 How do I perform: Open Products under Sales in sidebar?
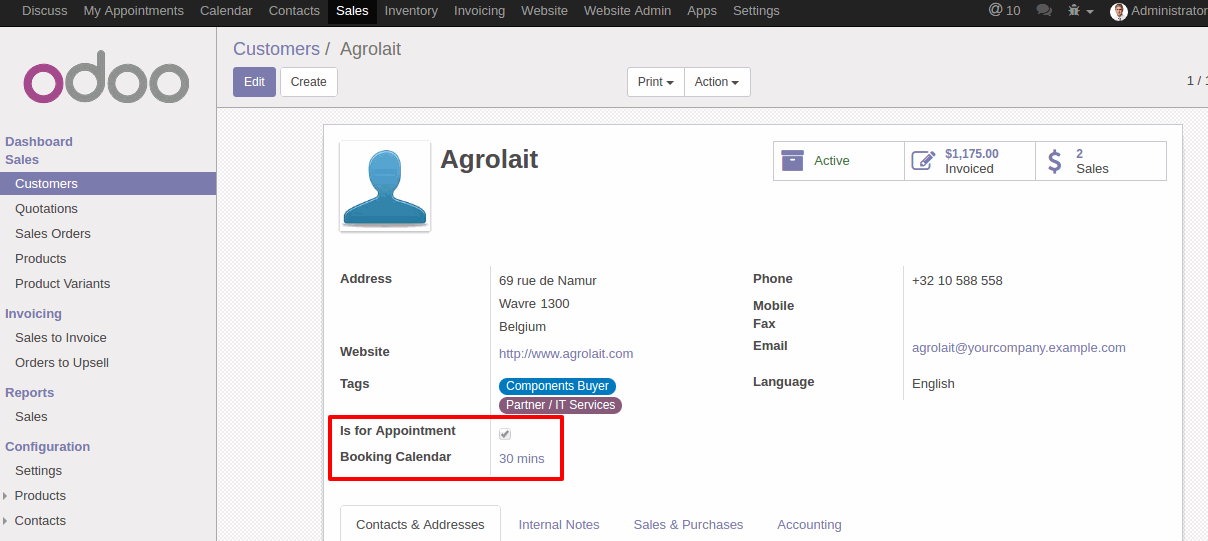(x=41, y=259)
